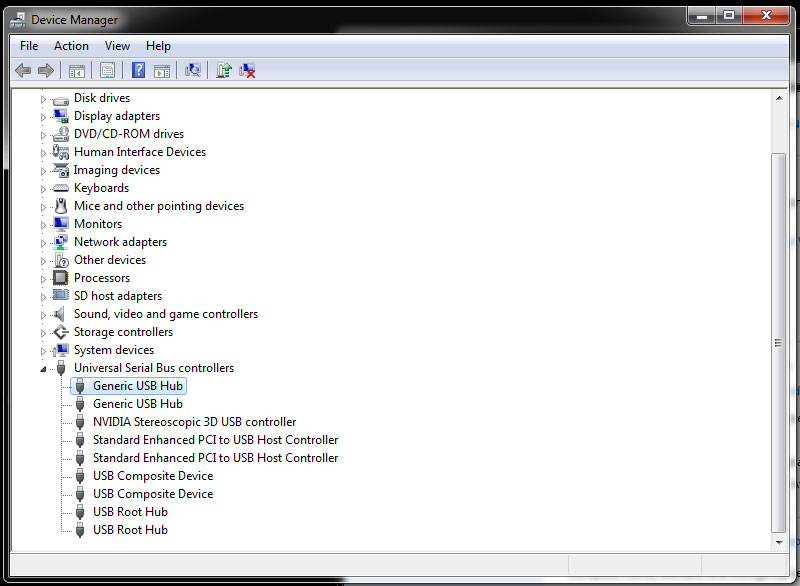Open the Help menu
This screenshot has width=800, height=586.
click(158, 46)
